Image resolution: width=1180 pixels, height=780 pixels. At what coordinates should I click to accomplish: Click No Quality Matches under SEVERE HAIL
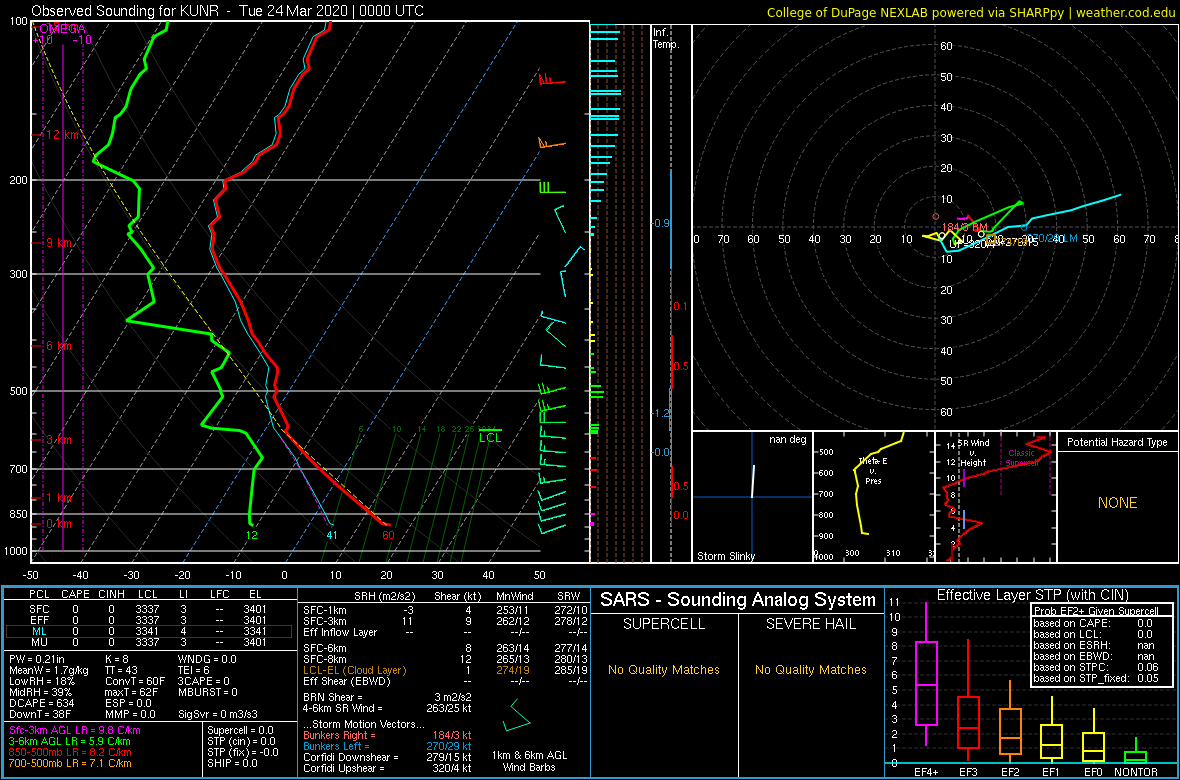(x=810, y=669)
